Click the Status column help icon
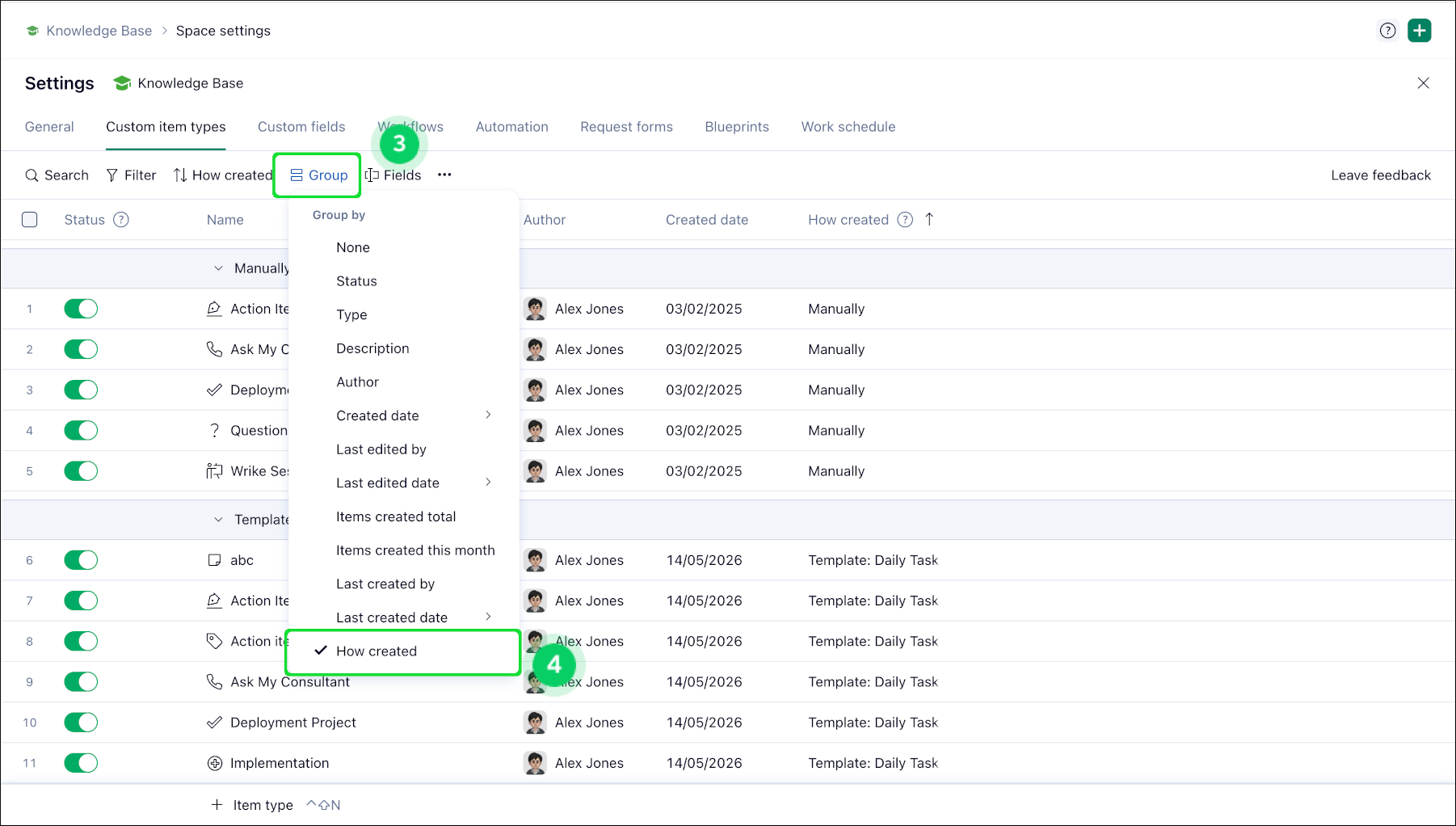This screenshot has width=1456, height=826. (x=121, y=220)
